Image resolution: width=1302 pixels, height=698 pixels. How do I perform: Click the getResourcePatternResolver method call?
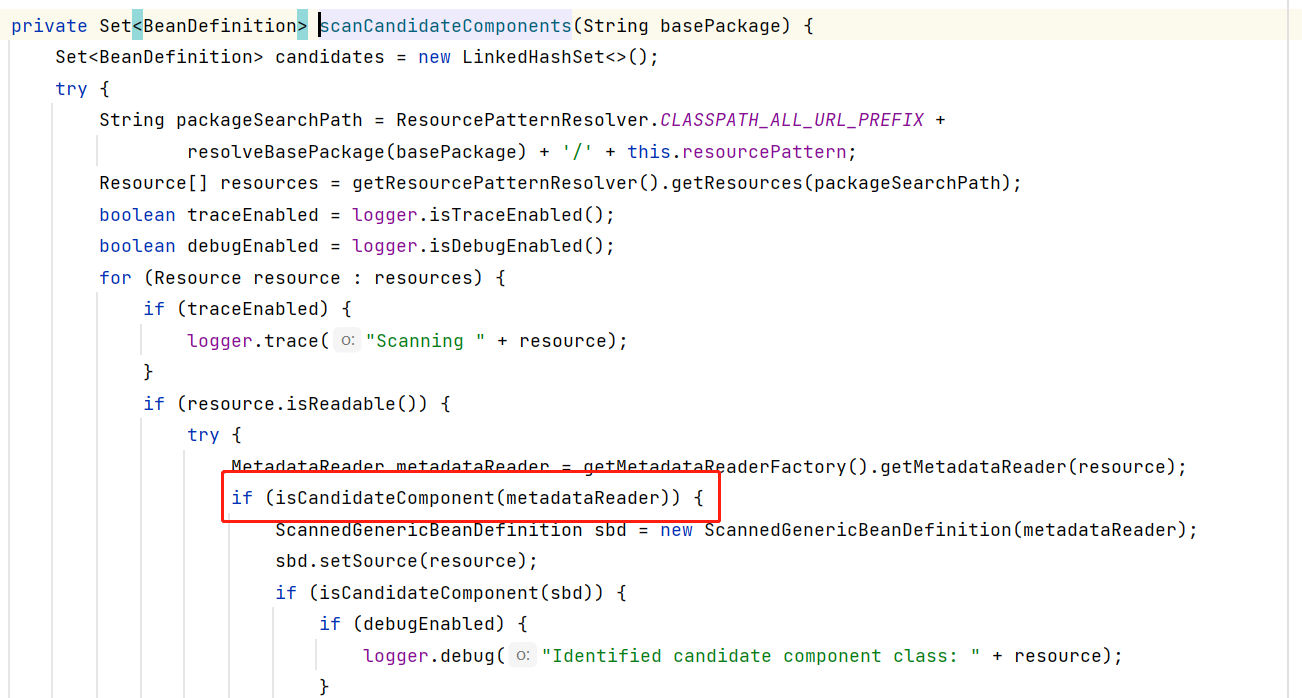tap(495, 183)
